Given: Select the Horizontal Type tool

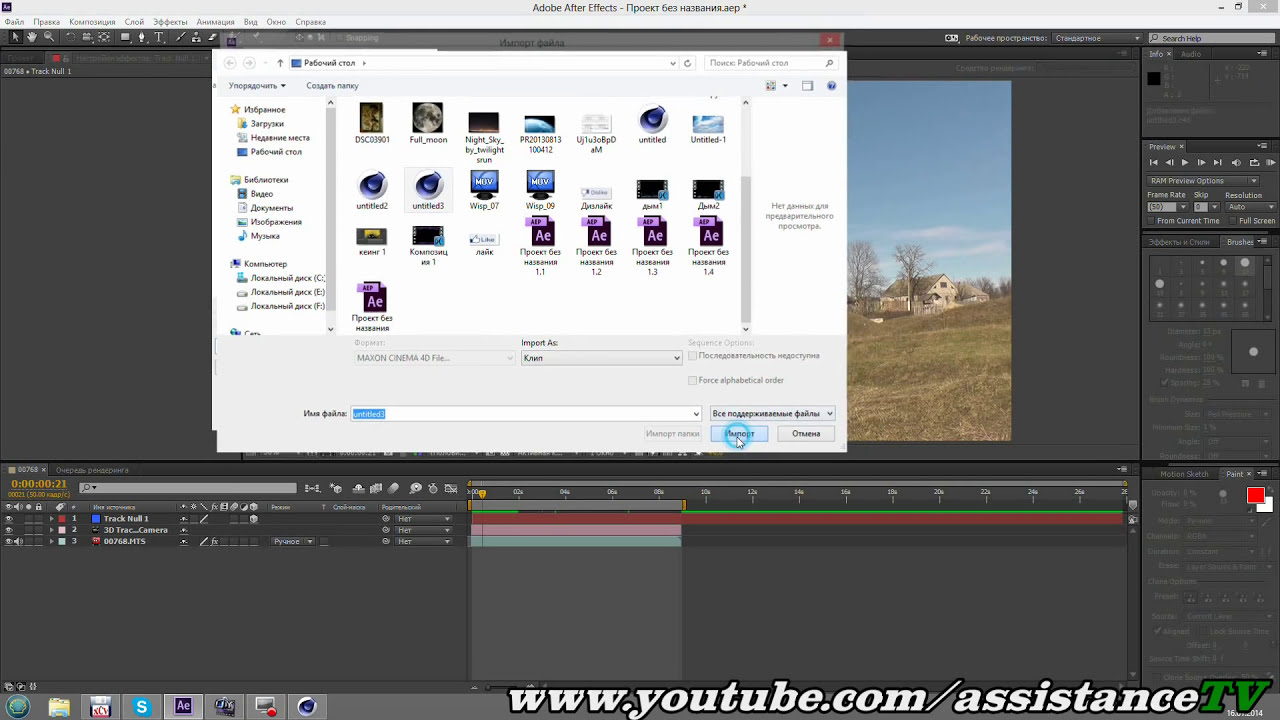Looking at the screenshot, I should pos(159,37).
